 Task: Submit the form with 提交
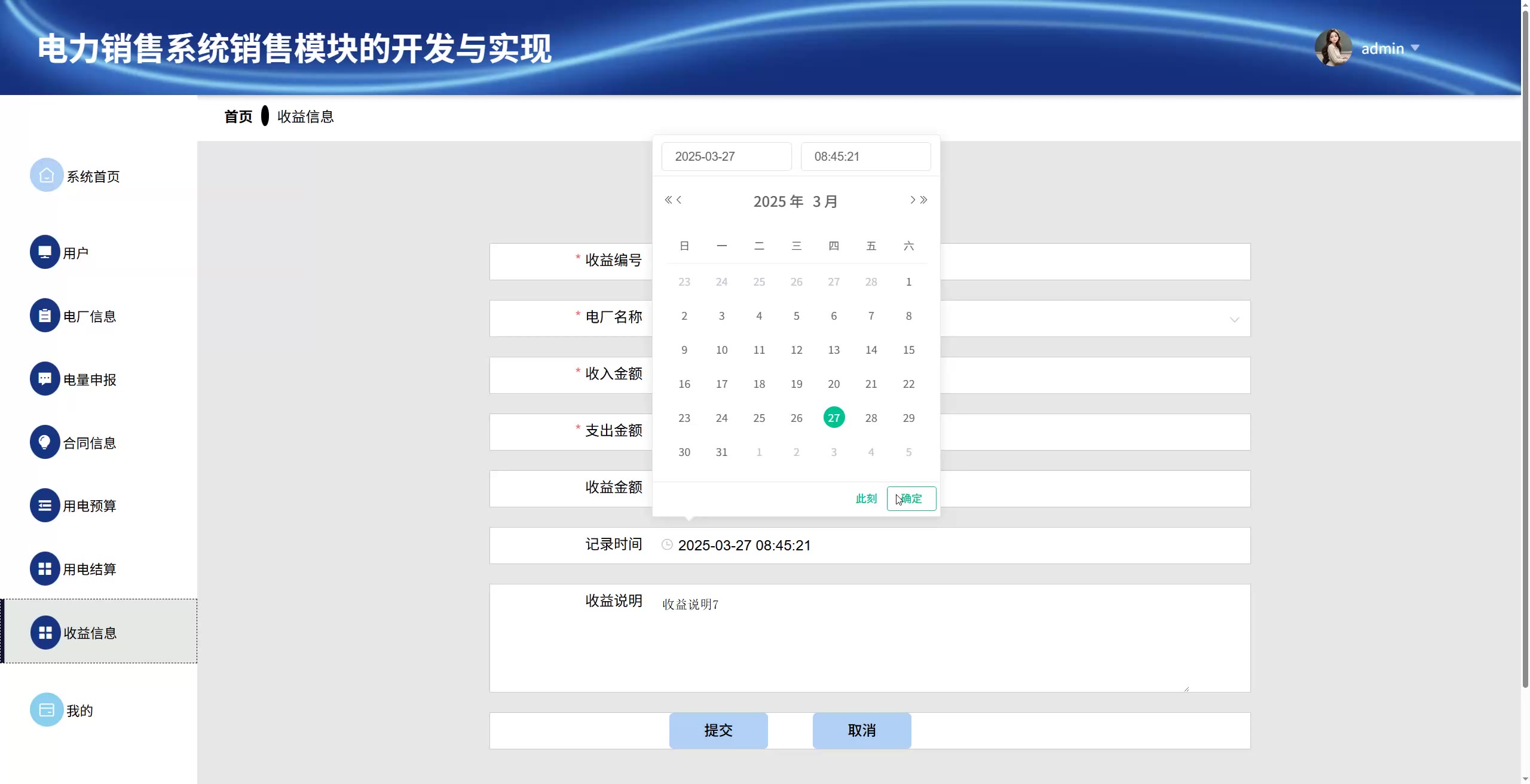tap(718, 730)
